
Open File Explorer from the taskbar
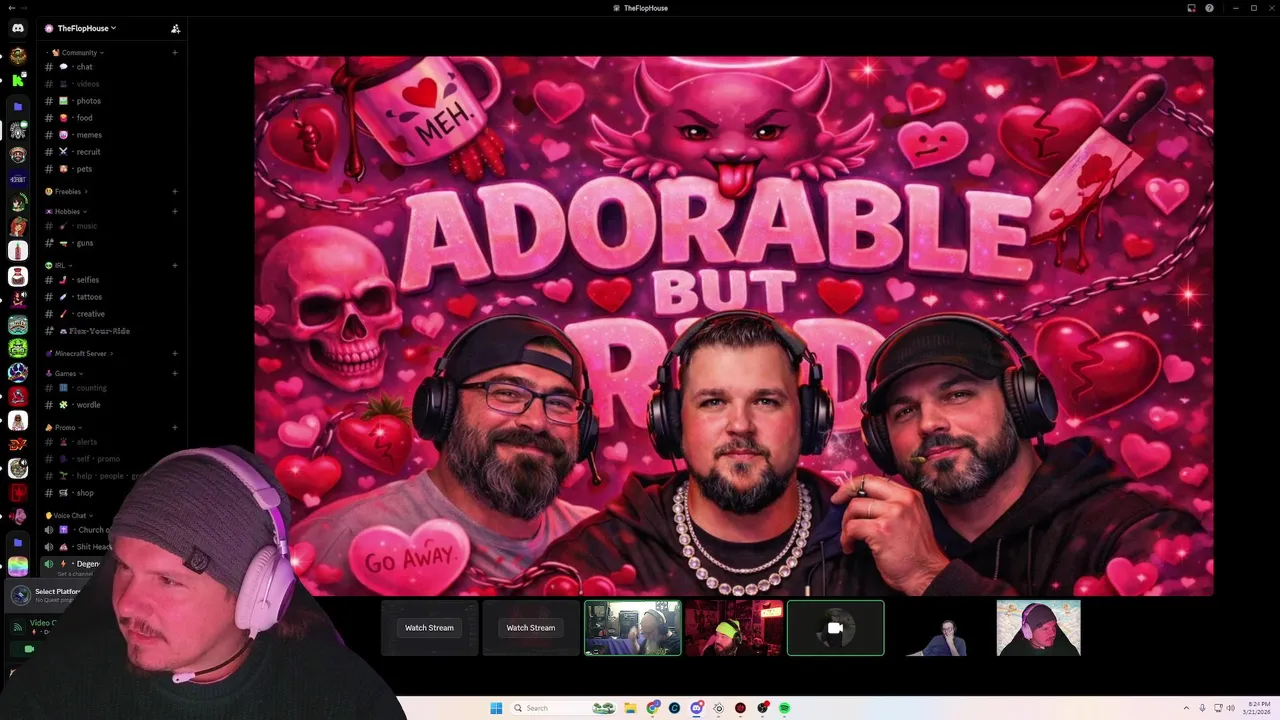pyautogui.click(x=630, y=708)
